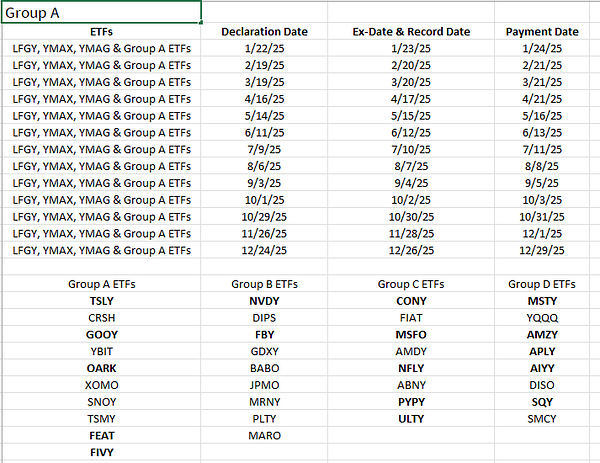Select the TSLY ticker cell
The height and width of the screenshot is (463, 600).
tap(101, 301)
